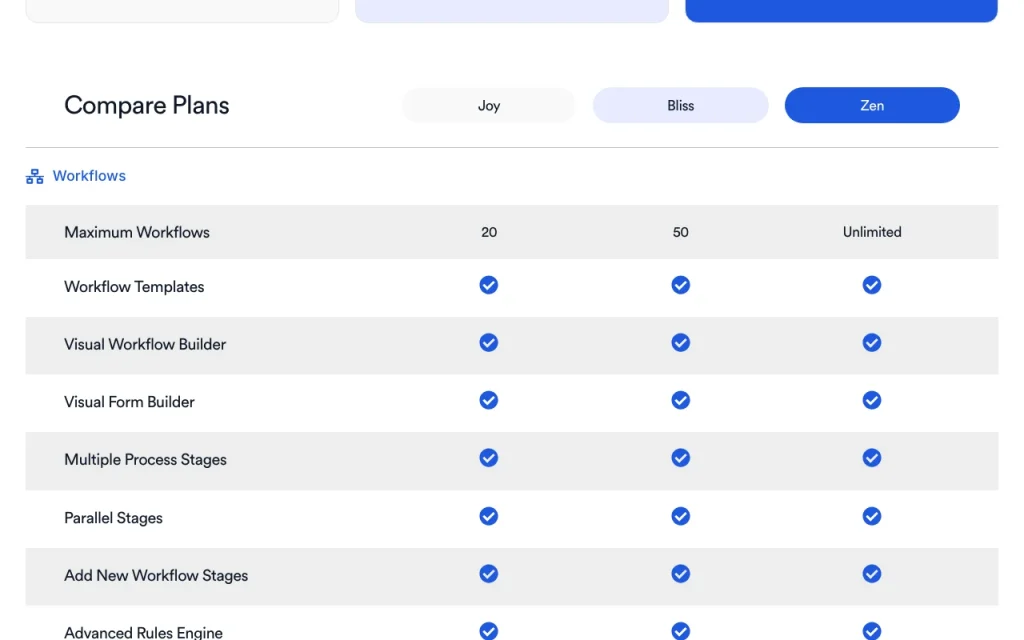The image size is (1024, 640).
Task: Click the Zen value Unlimited
Action: click(x=872, y=232)
